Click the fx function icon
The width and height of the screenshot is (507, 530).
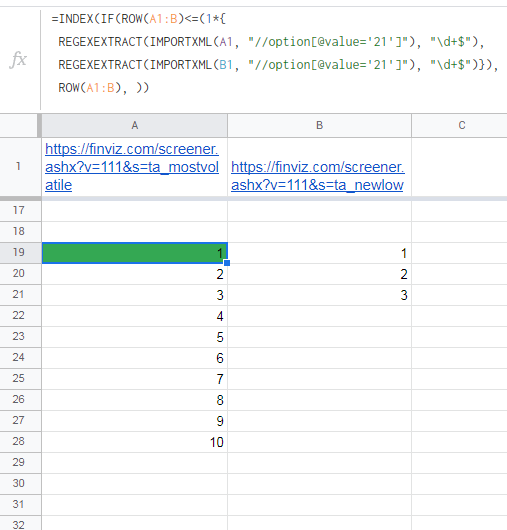pos(18,60)
